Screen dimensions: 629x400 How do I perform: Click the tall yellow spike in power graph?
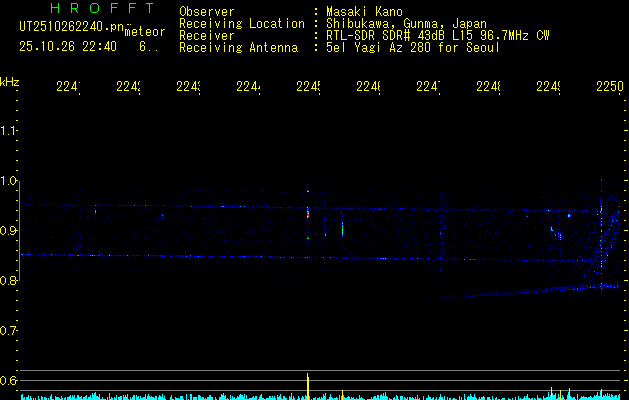point(307,385)
